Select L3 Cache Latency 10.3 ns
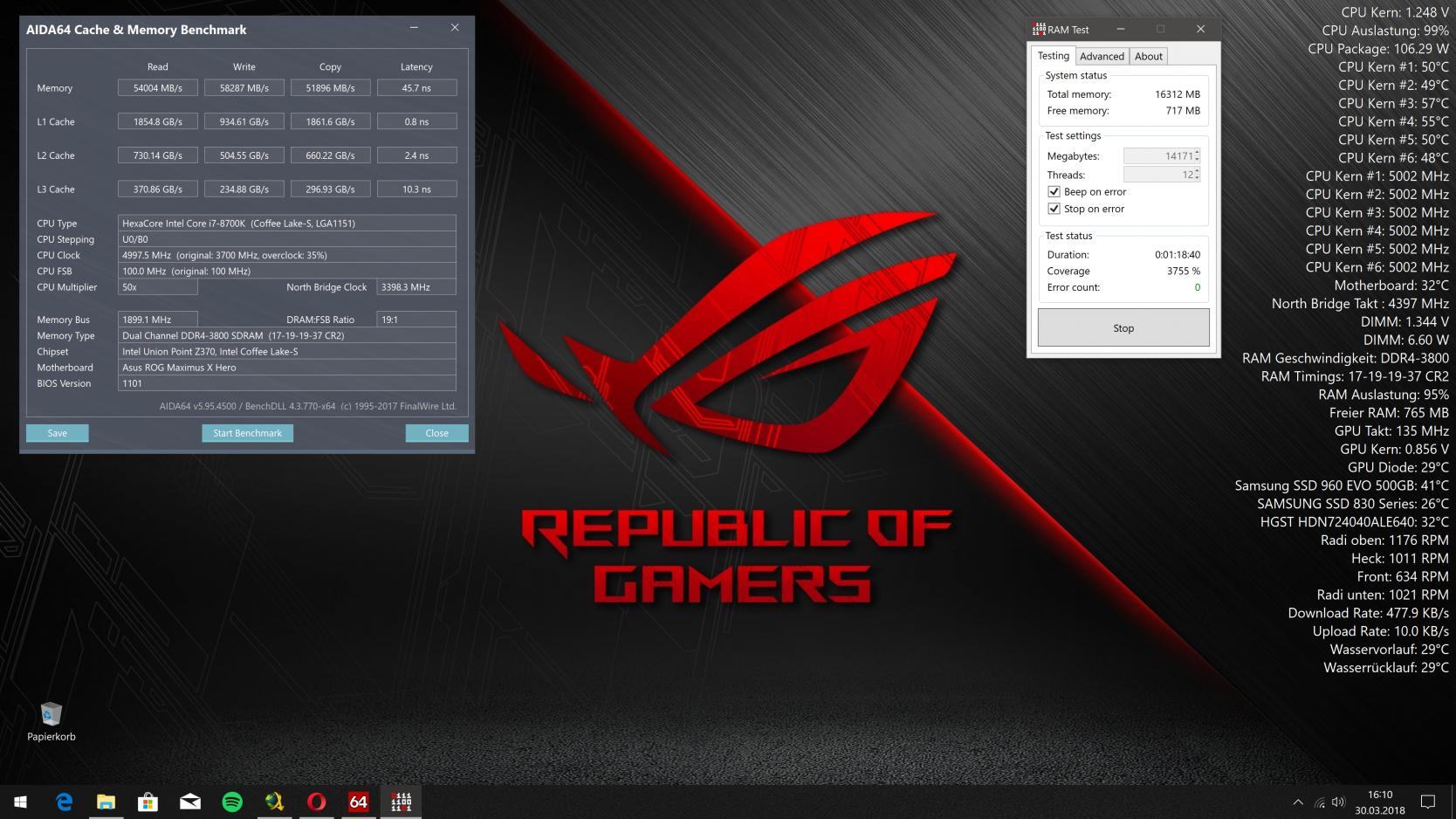Viewport: 1456px width, 819px height. coord(416,189)
